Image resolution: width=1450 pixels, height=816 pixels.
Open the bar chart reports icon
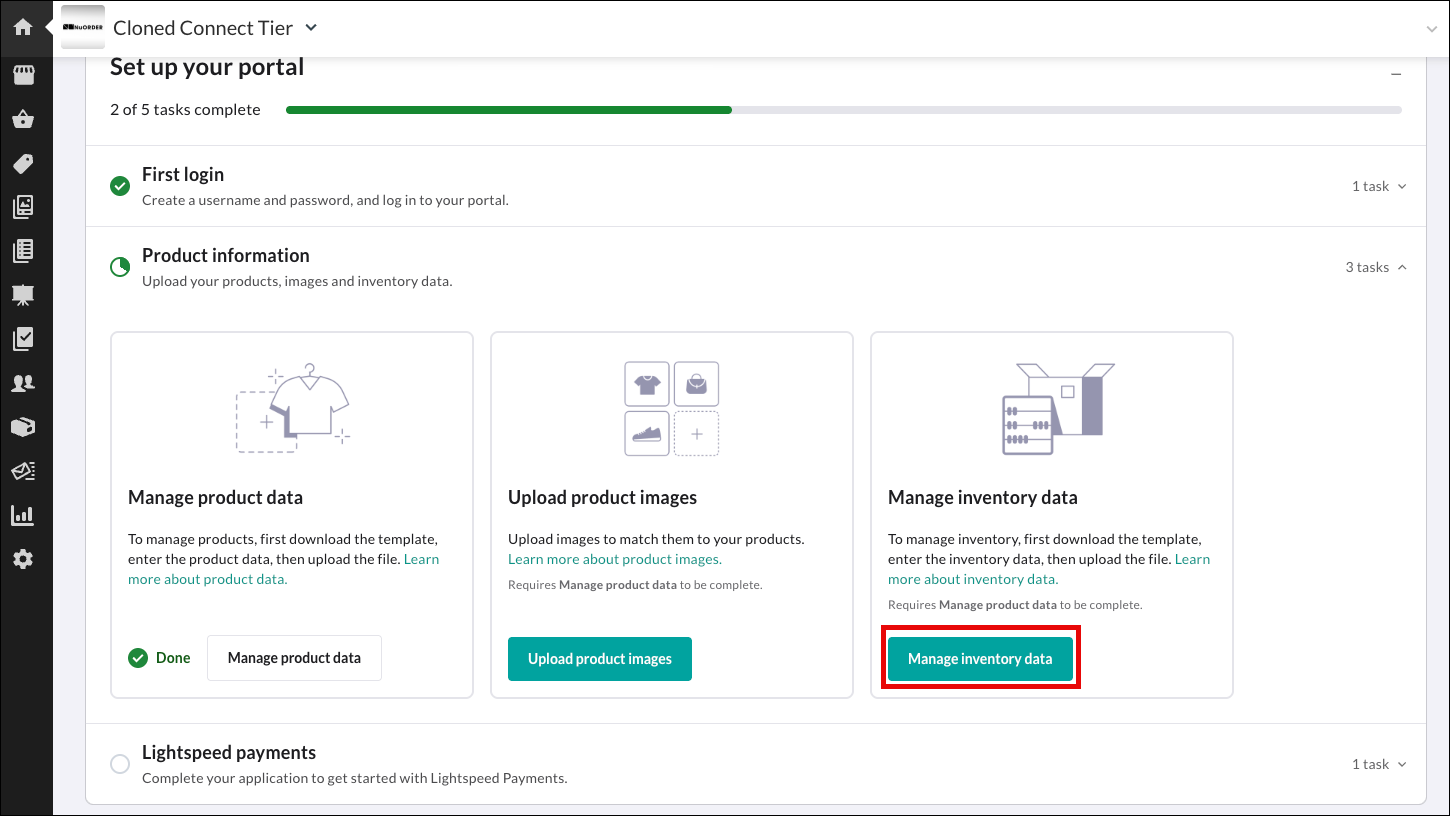tap(23, 515)
